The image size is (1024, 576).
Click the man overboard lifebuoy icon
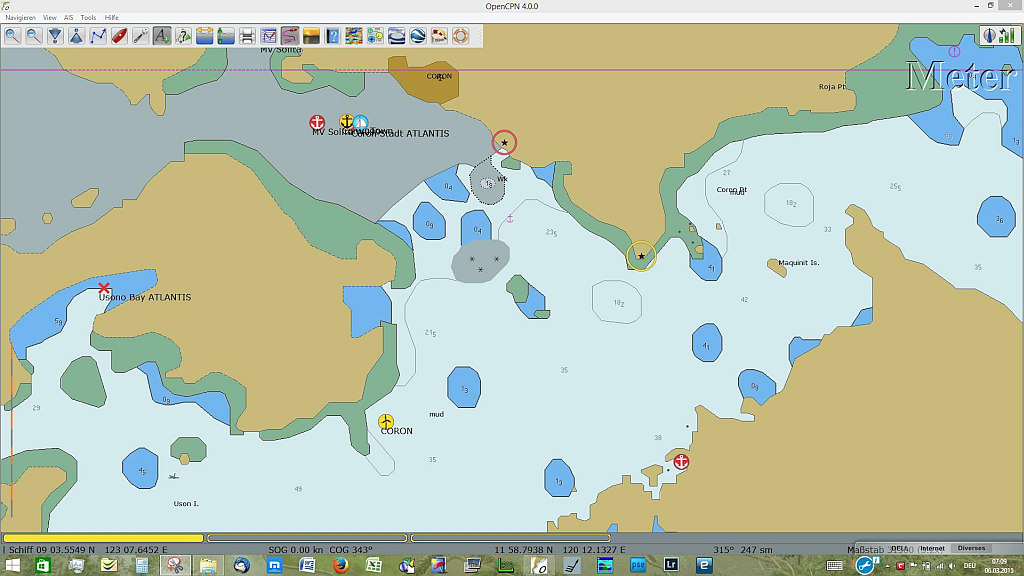click(460, 36)
